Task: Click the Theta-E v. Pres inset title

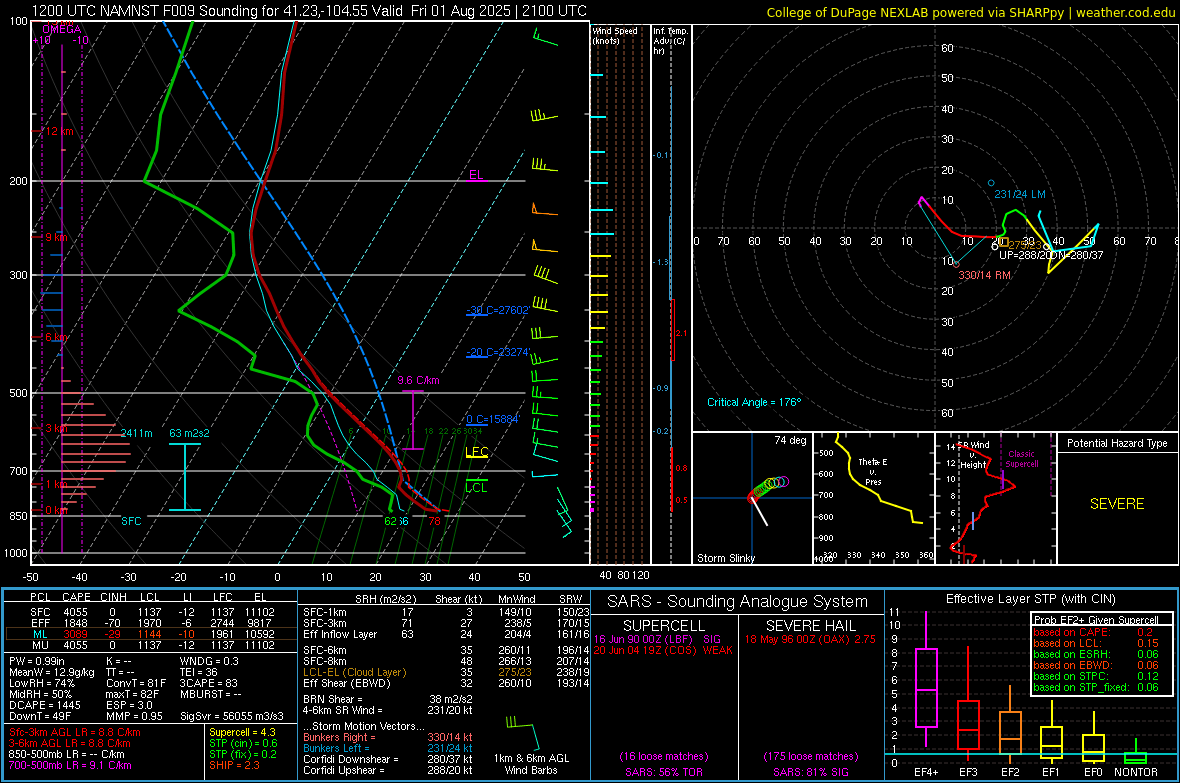Action: tap(873, 472)
